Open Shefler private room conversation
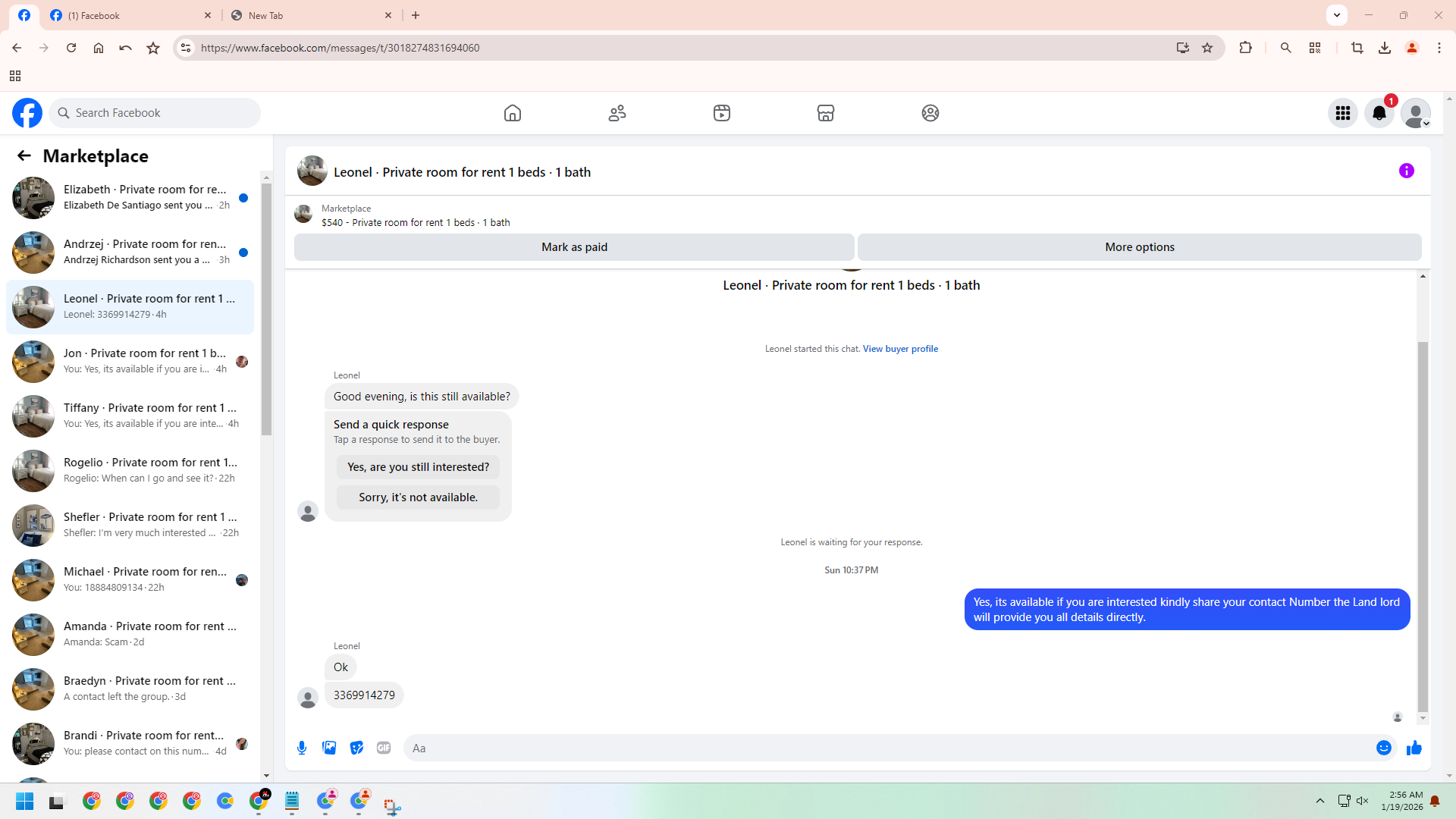Image resolution: width=1456 pixels, height=819 pixels. click(x=130, y=525)
